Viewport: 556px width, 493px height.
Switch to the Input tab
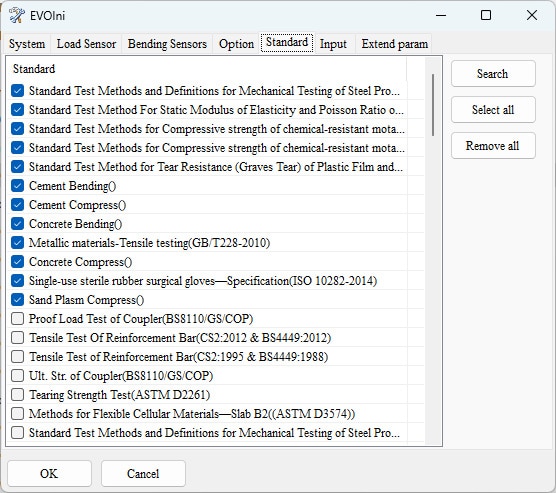pyautogui.click(x=333, y=44)
